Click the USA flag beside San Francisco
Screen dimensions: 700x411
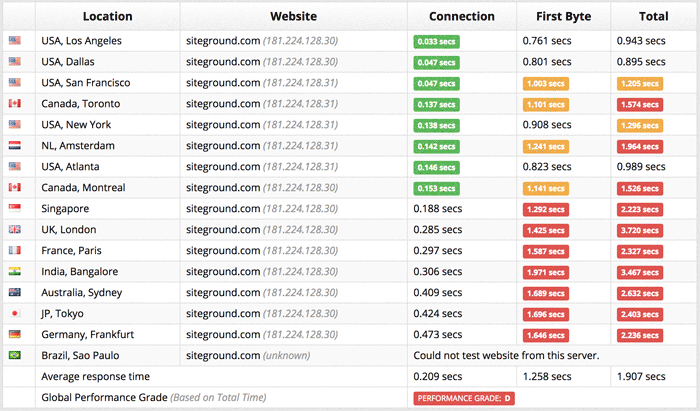point(15,83)
